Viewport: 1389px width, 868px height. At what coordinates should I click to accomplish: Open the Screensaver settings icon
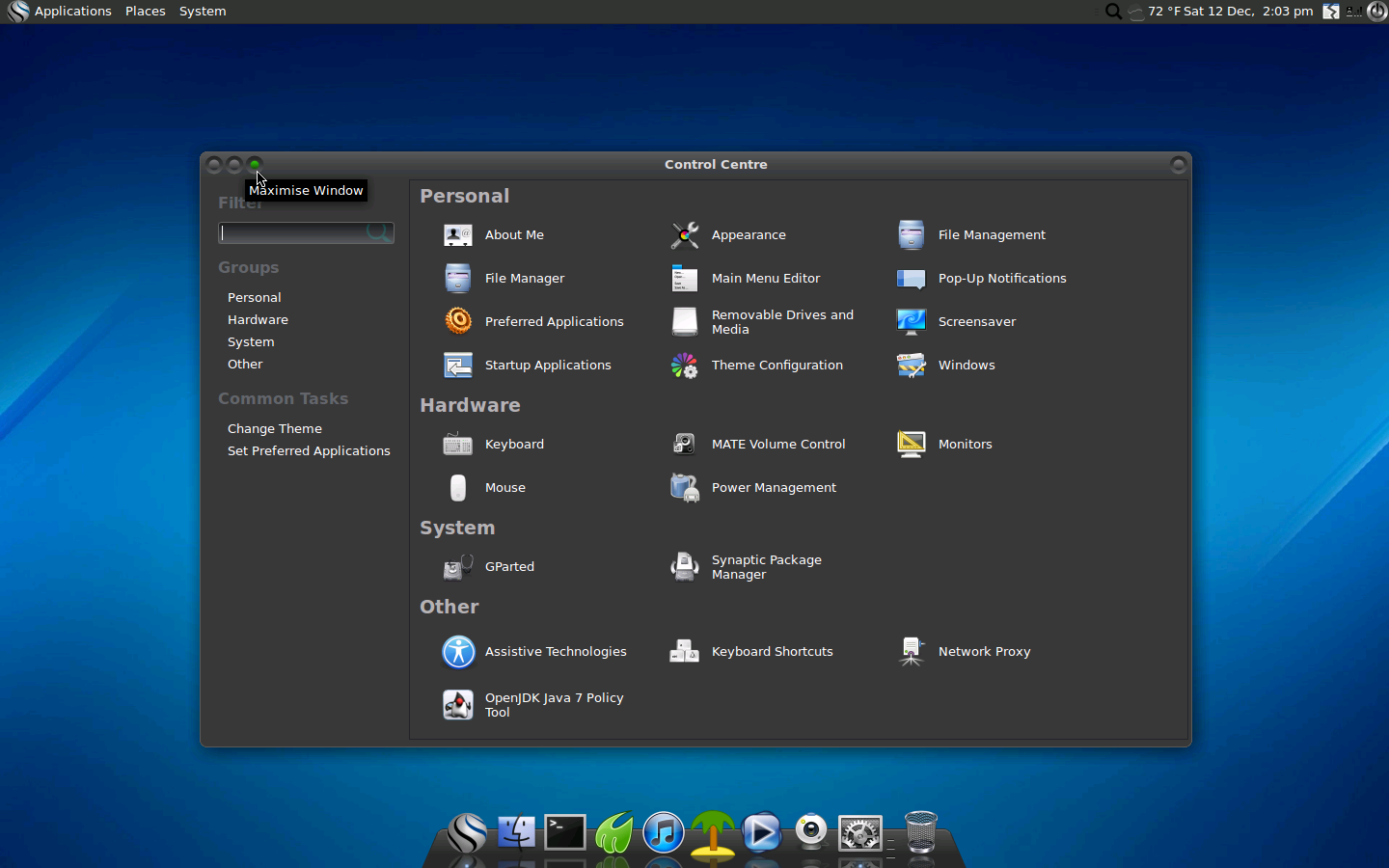(x=911, y=322)
